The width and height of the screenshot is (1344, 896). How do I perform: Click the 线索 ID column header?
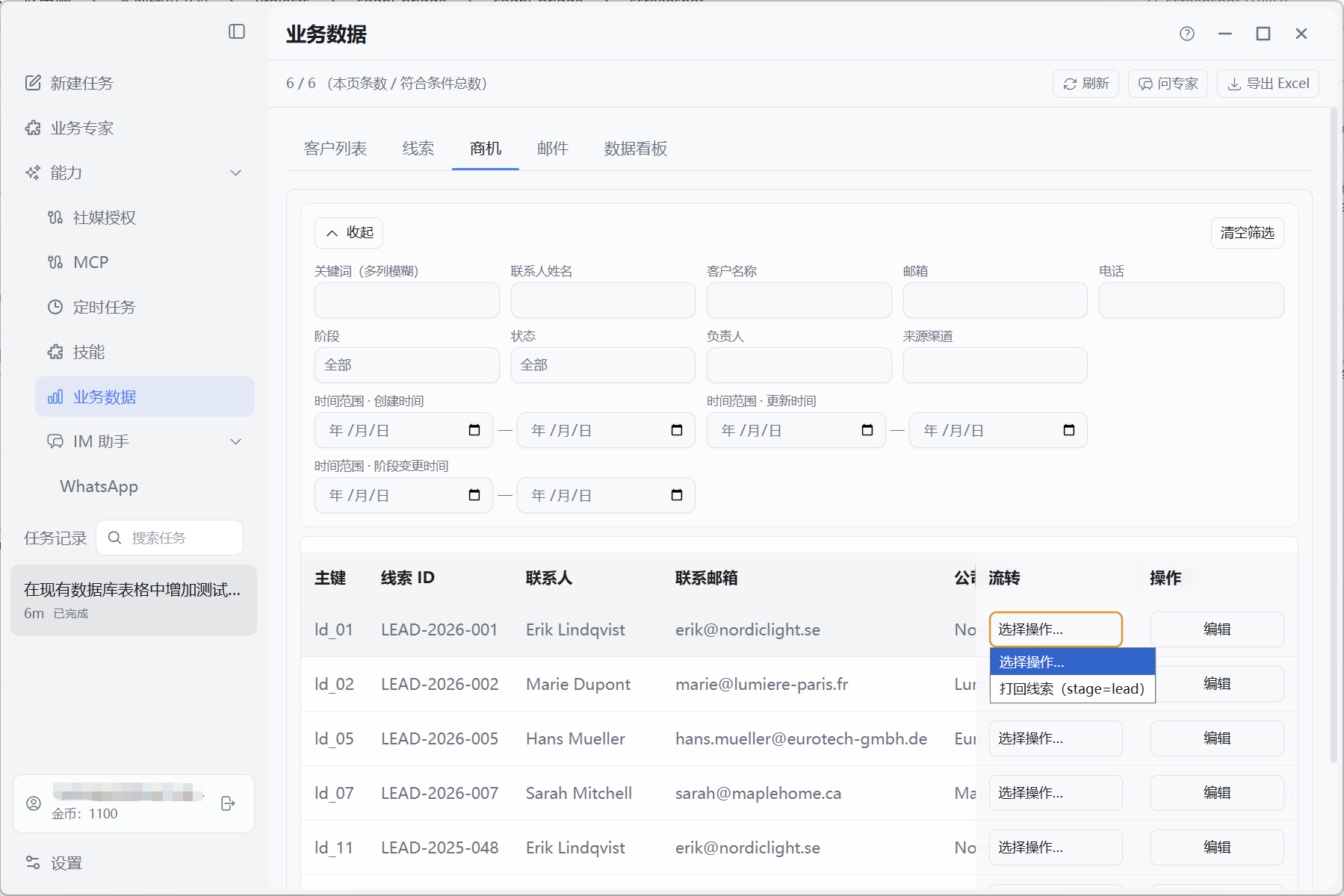click(x=408, y=578)
